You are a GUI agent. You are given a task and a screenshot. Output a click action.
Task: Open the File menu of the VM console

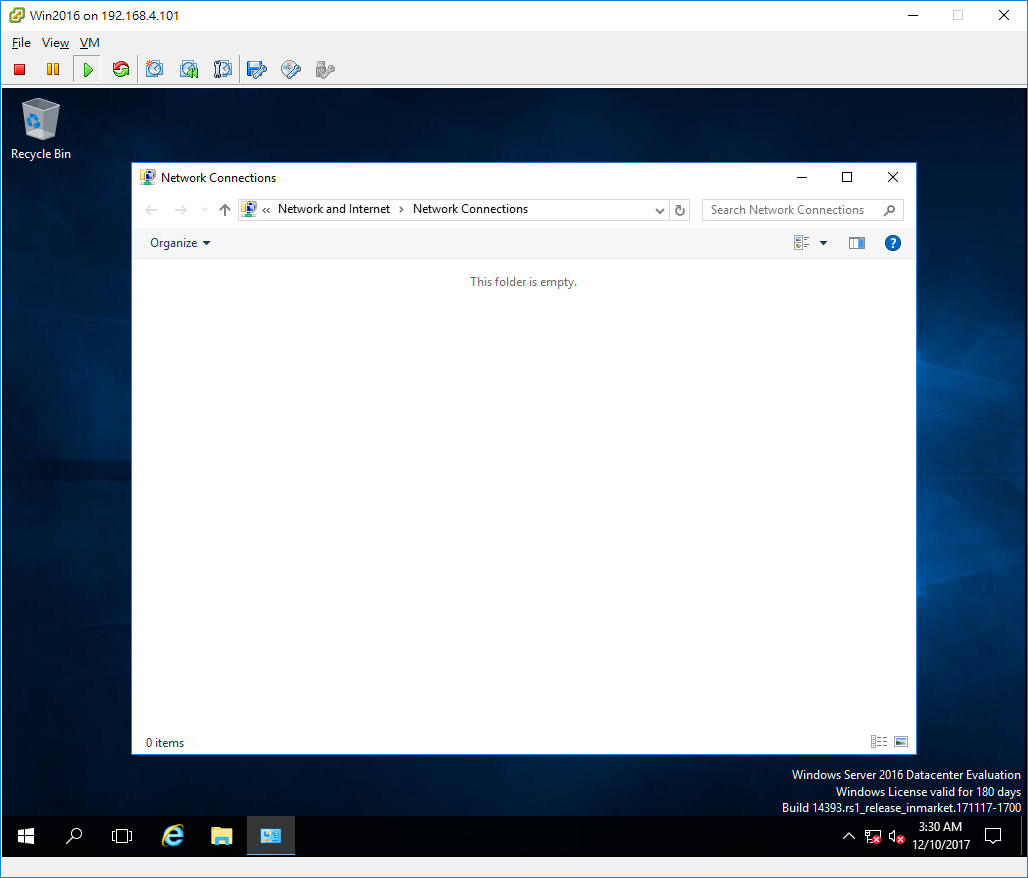21,43
